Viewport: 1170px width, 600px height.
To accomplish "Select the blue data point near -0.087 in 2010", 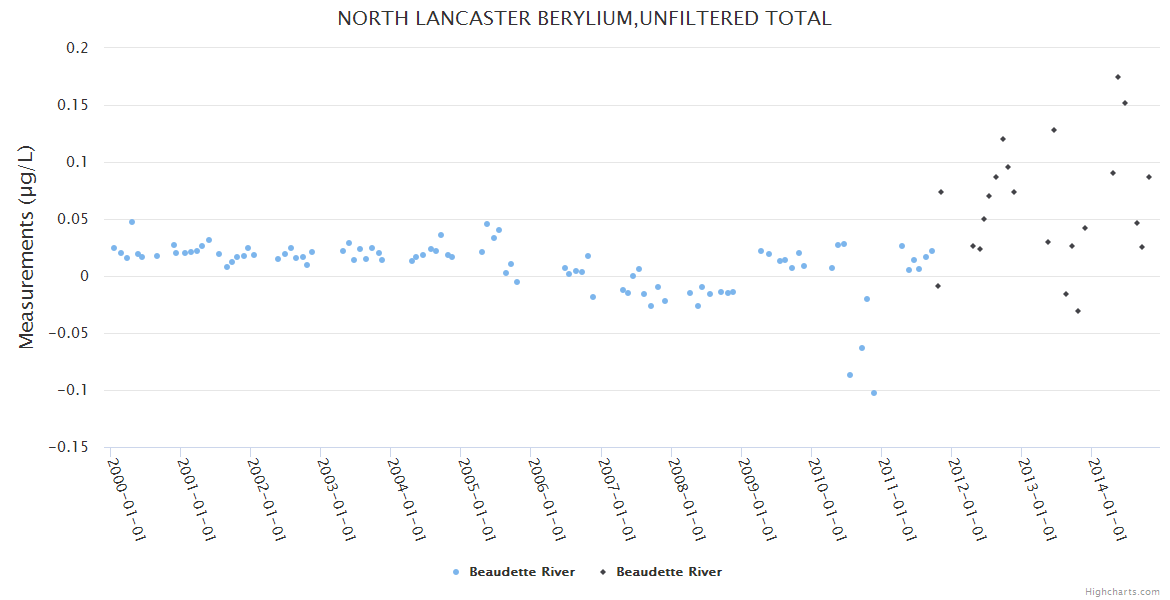I will click(x=850, y=375).
